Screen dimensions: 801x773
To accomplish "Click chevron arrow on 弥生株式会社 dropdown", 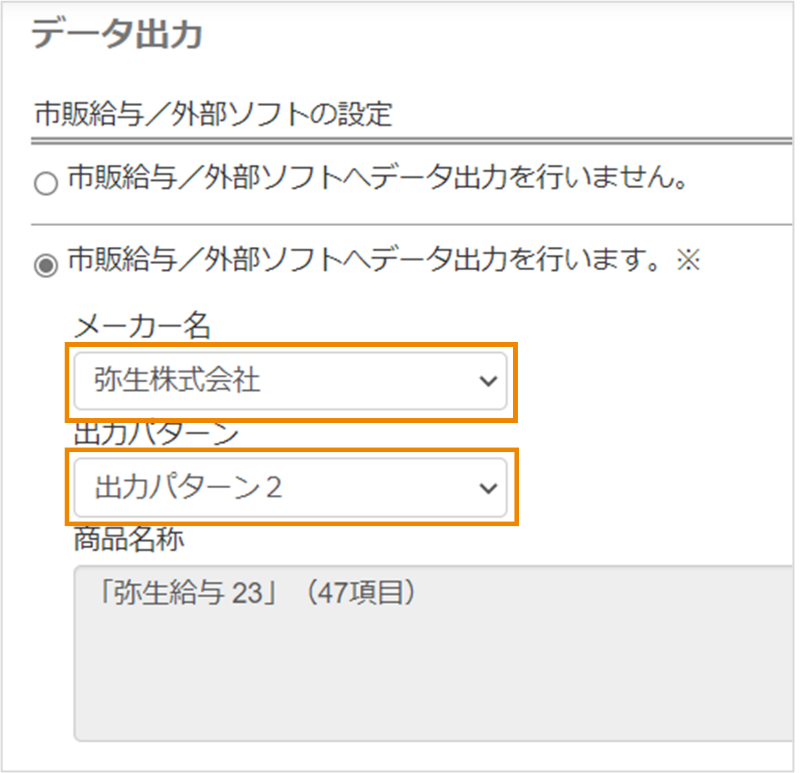I will click(x=487, y=381).
